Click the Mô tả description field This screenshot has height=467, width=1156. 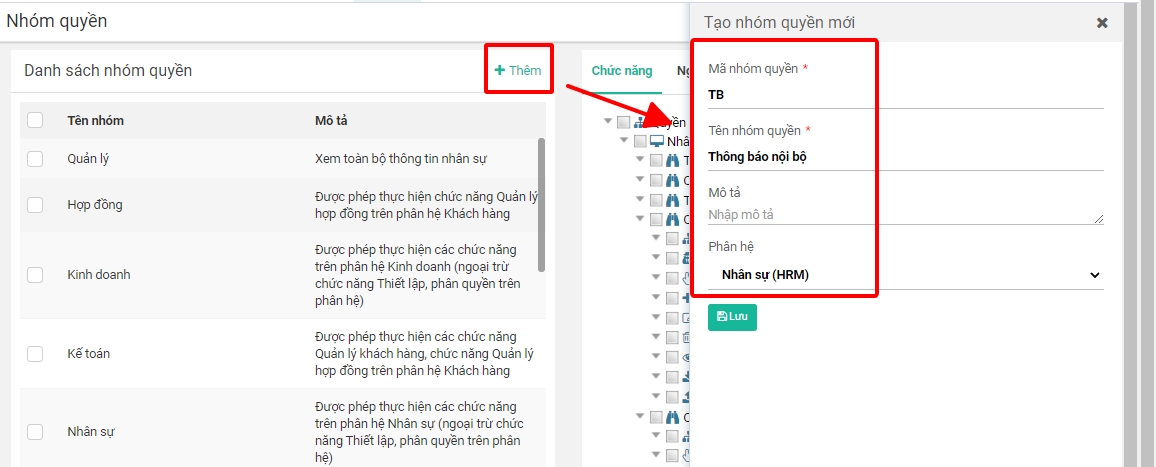905,214
